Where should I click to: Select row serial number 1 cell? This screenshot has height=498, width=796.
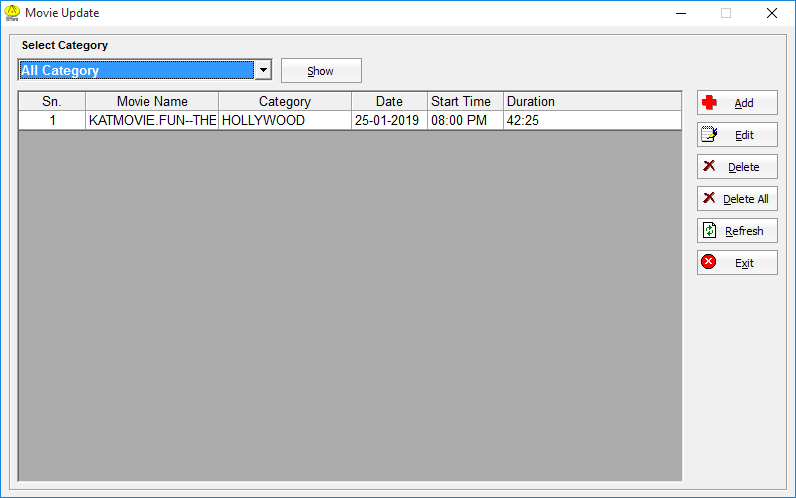pos(52,120)
